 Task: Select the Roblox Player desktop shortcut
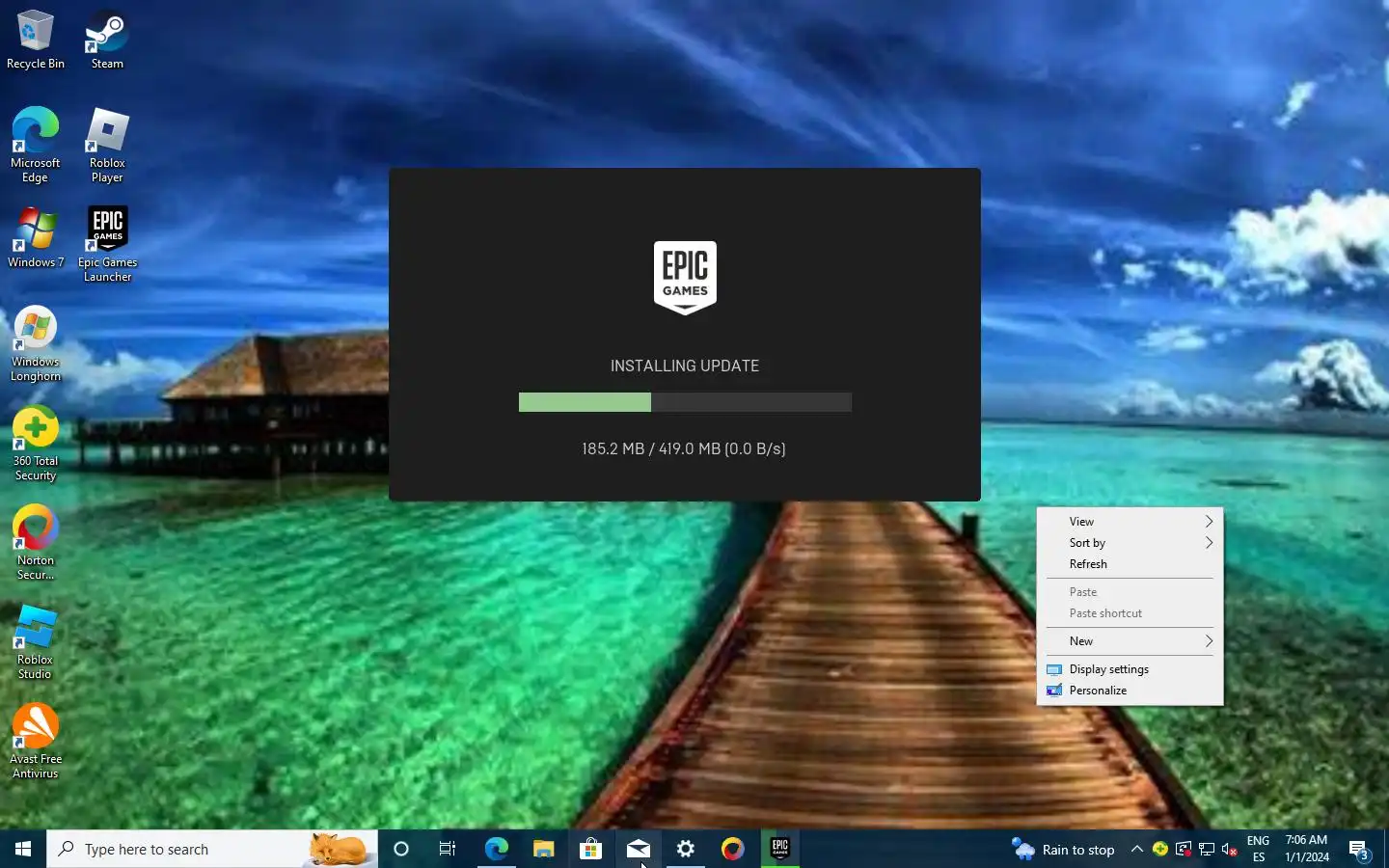(x=107, y=146)
